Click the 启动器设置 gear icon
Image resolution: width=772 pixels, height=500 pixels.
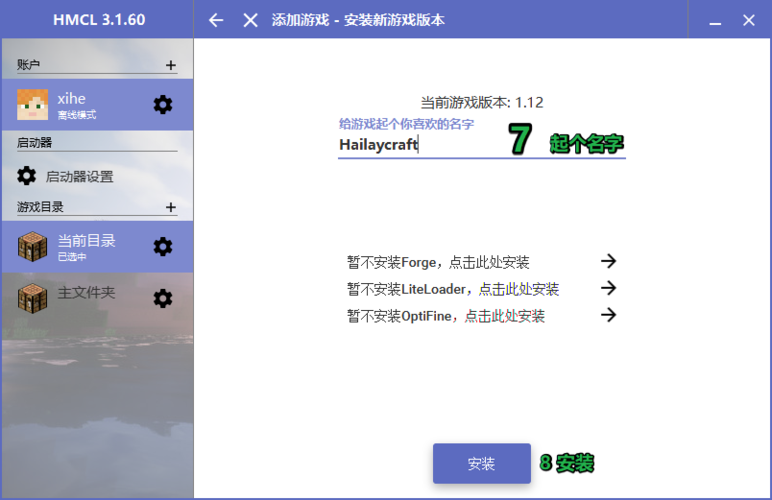(x=26, y=176)
